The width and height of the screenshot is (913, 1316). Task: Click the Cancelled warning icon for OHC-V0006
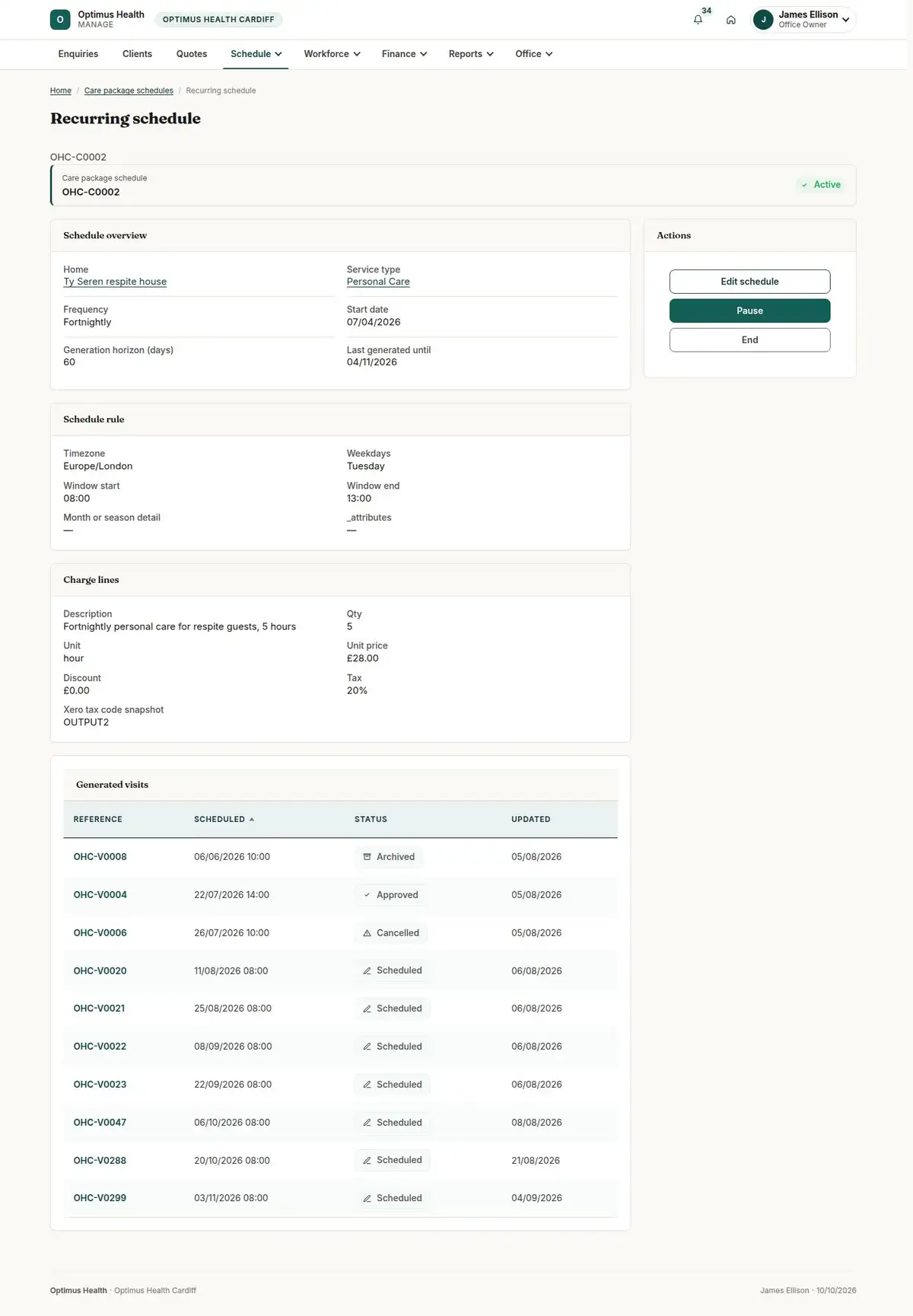pos(367,933)
